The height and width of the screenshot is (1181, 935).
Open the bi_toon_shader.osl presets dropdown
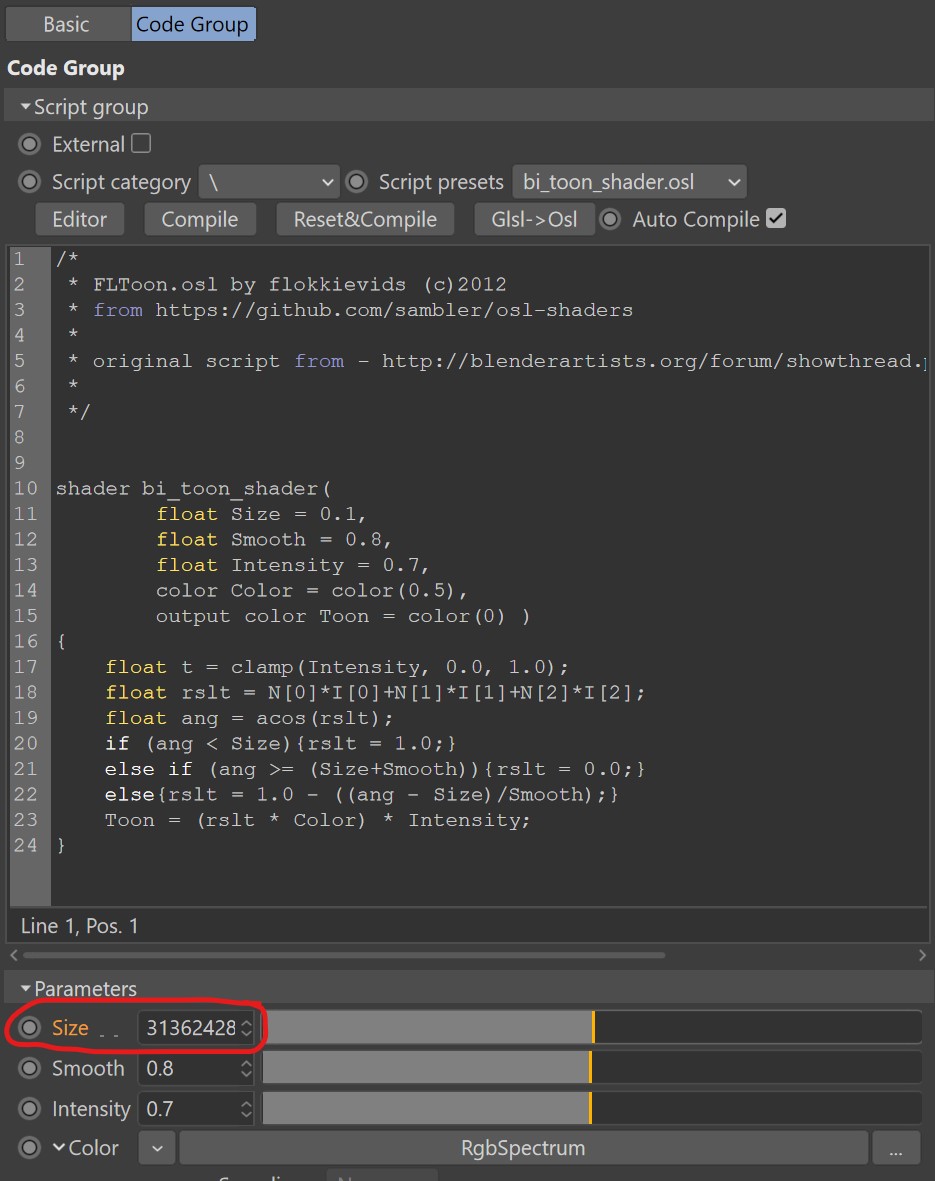(629, 182)
